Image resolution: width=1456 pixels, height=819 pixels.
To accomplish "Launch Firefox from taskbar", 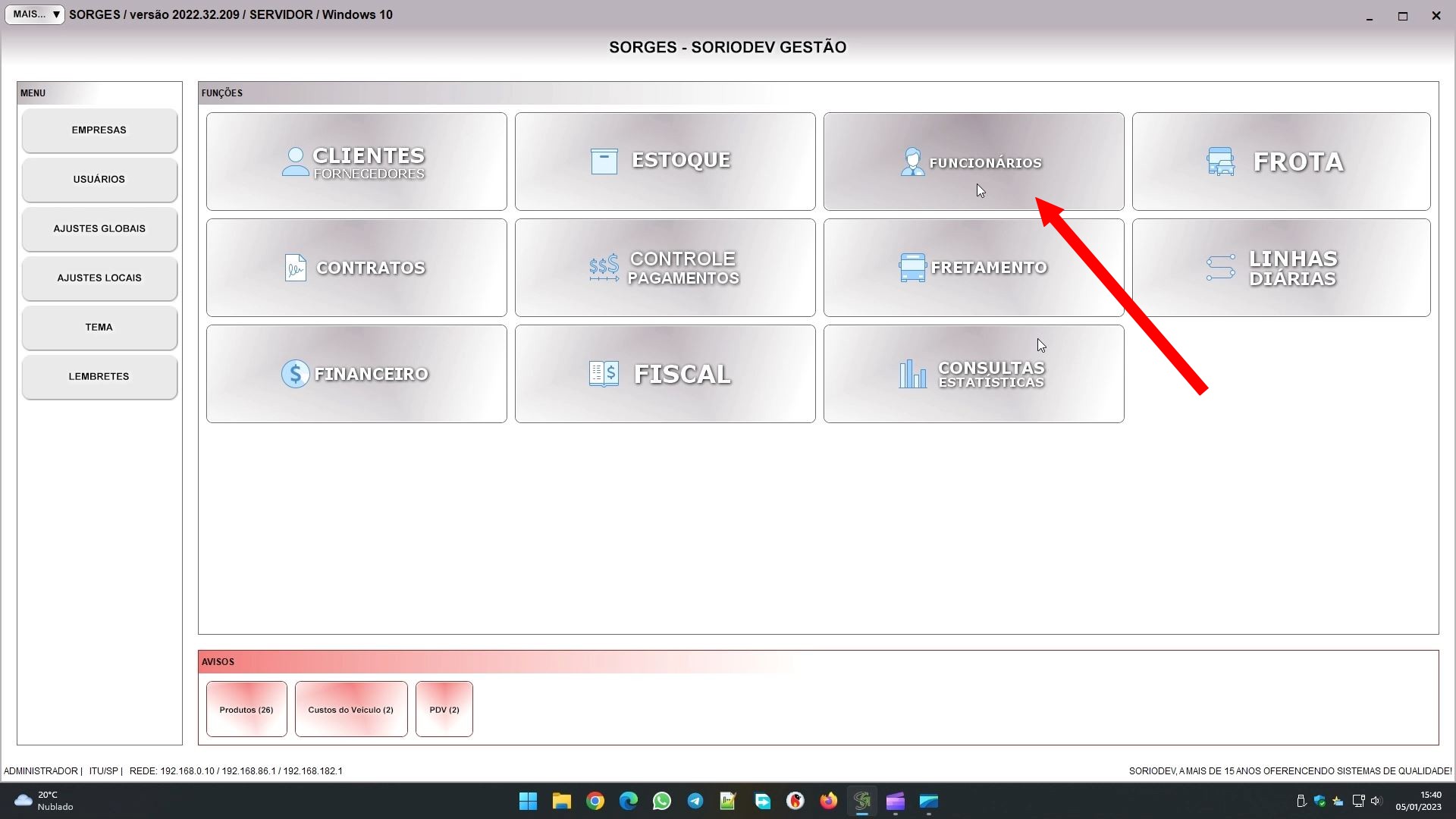I will 829,801.
